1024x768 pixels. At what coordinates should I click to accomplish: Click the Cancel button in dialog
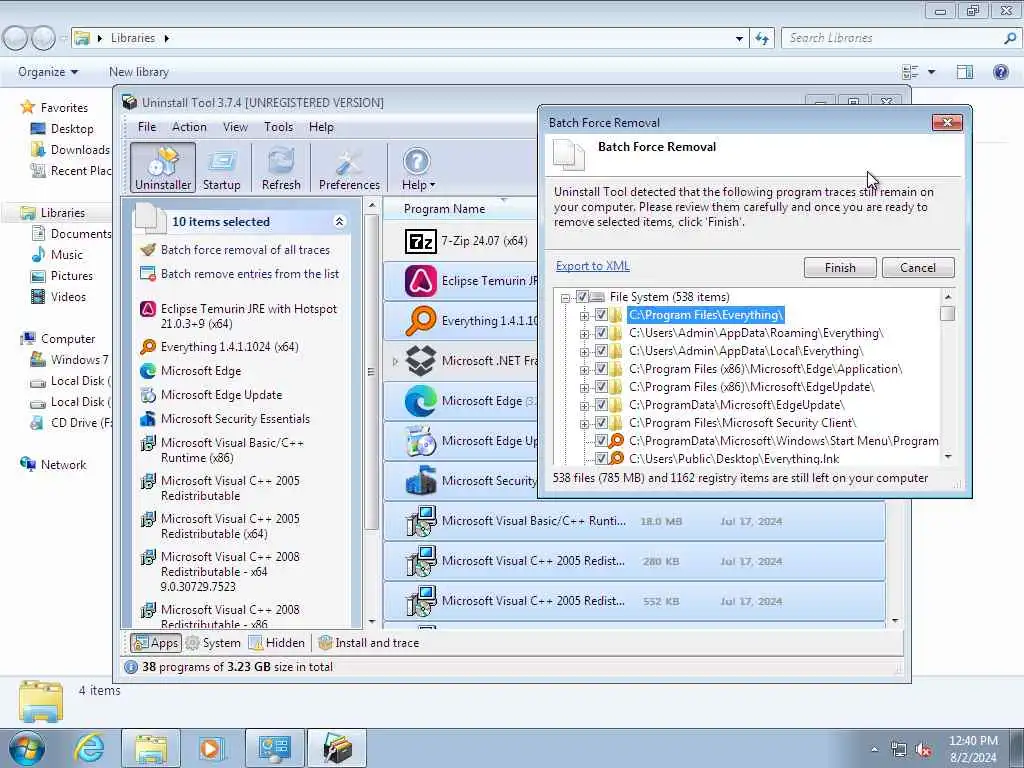click(918, 268)
